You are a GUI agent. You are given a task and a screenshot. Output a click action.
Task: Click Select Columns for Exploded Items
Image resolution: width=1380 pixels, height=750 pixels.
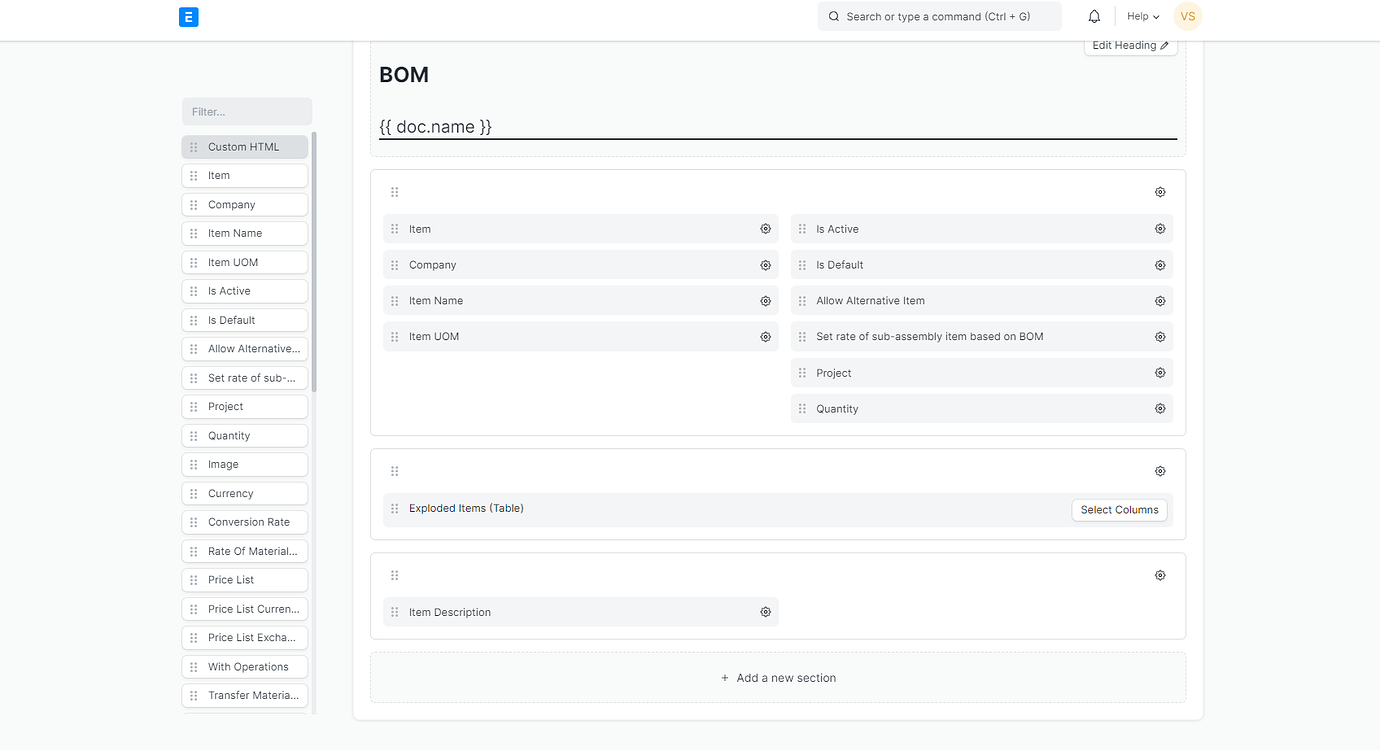(1119, 510)
